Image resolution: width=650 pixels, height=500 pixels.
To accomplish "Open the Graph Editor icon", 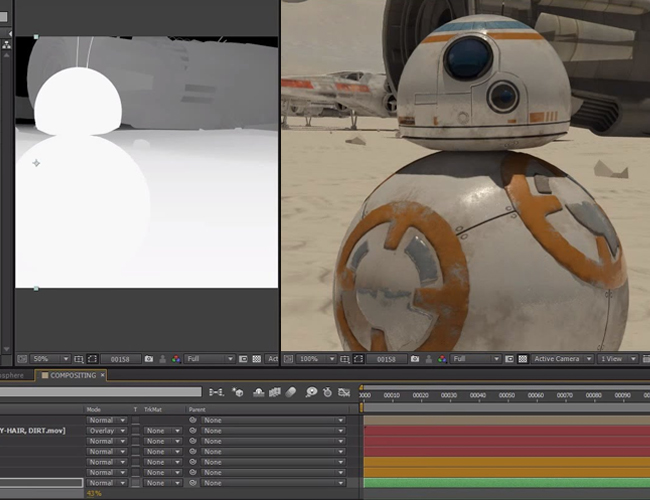I will (x=344, y=392).
